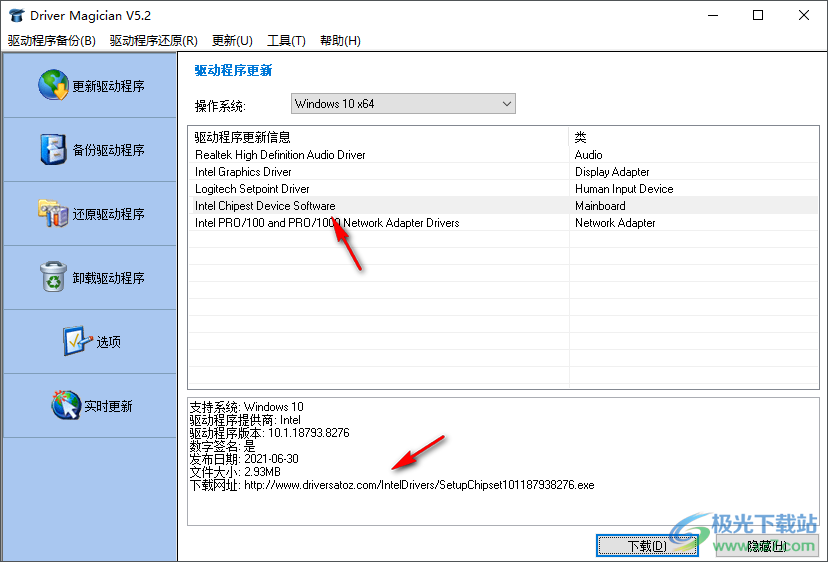Click the Live Update (实时更新) globe icon
This screenshot has width=828, height=562.
[x=65, y=405]
